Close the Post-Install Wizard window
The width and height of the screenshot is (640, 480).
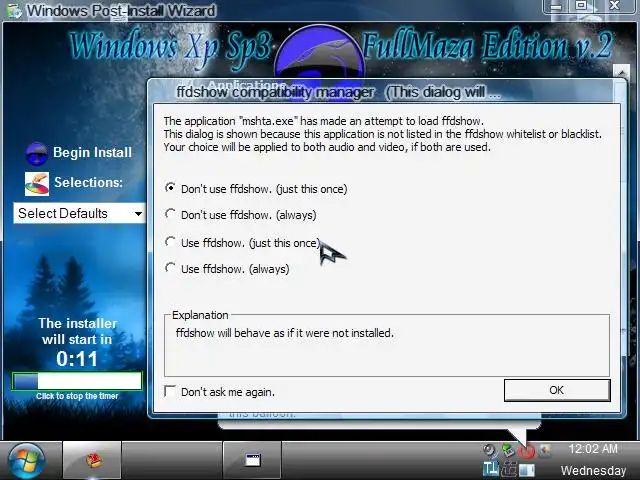click(615, 6)
